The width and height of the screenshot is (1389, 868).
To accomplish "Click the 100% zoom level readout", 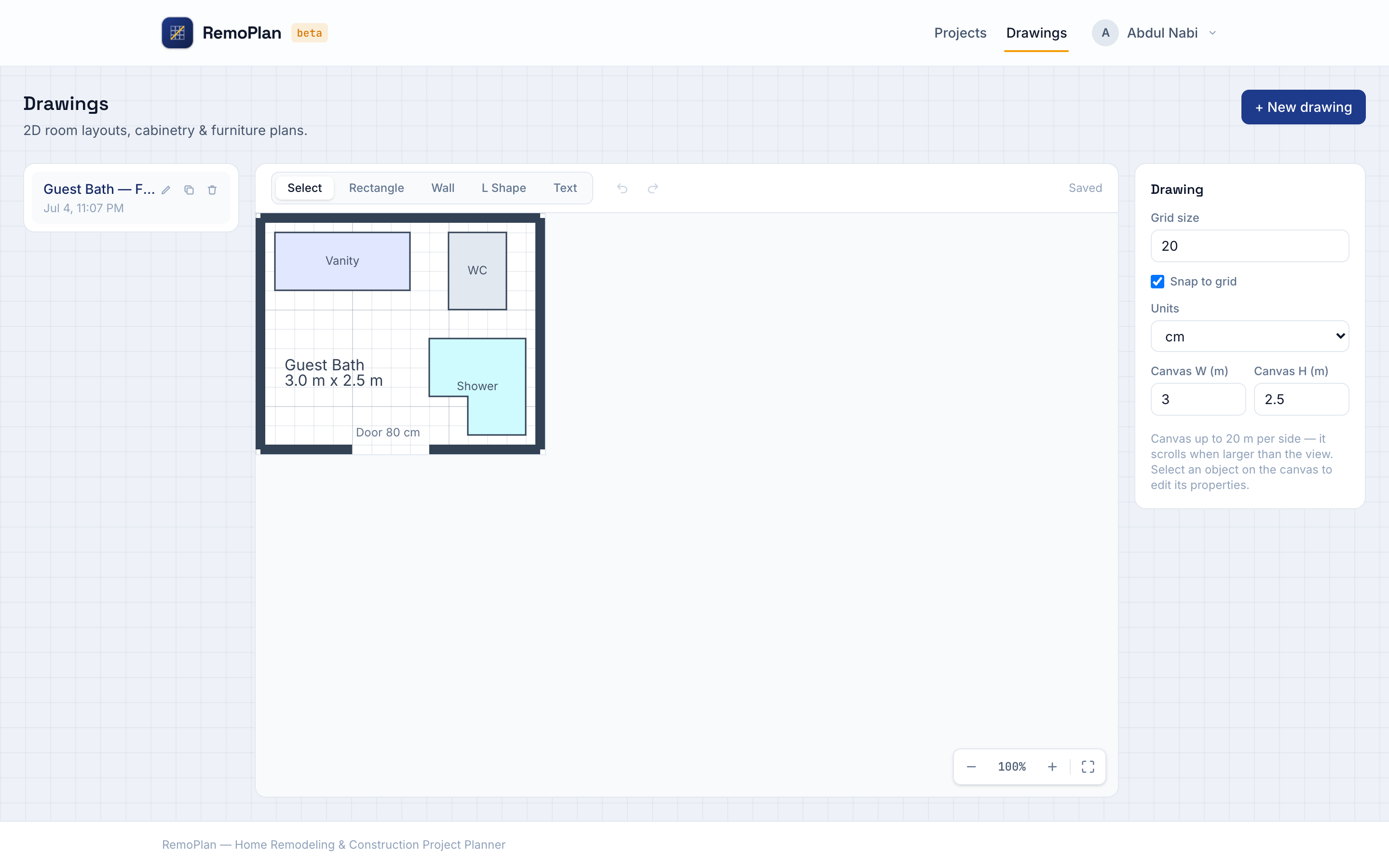I will tap(1011, 767).
